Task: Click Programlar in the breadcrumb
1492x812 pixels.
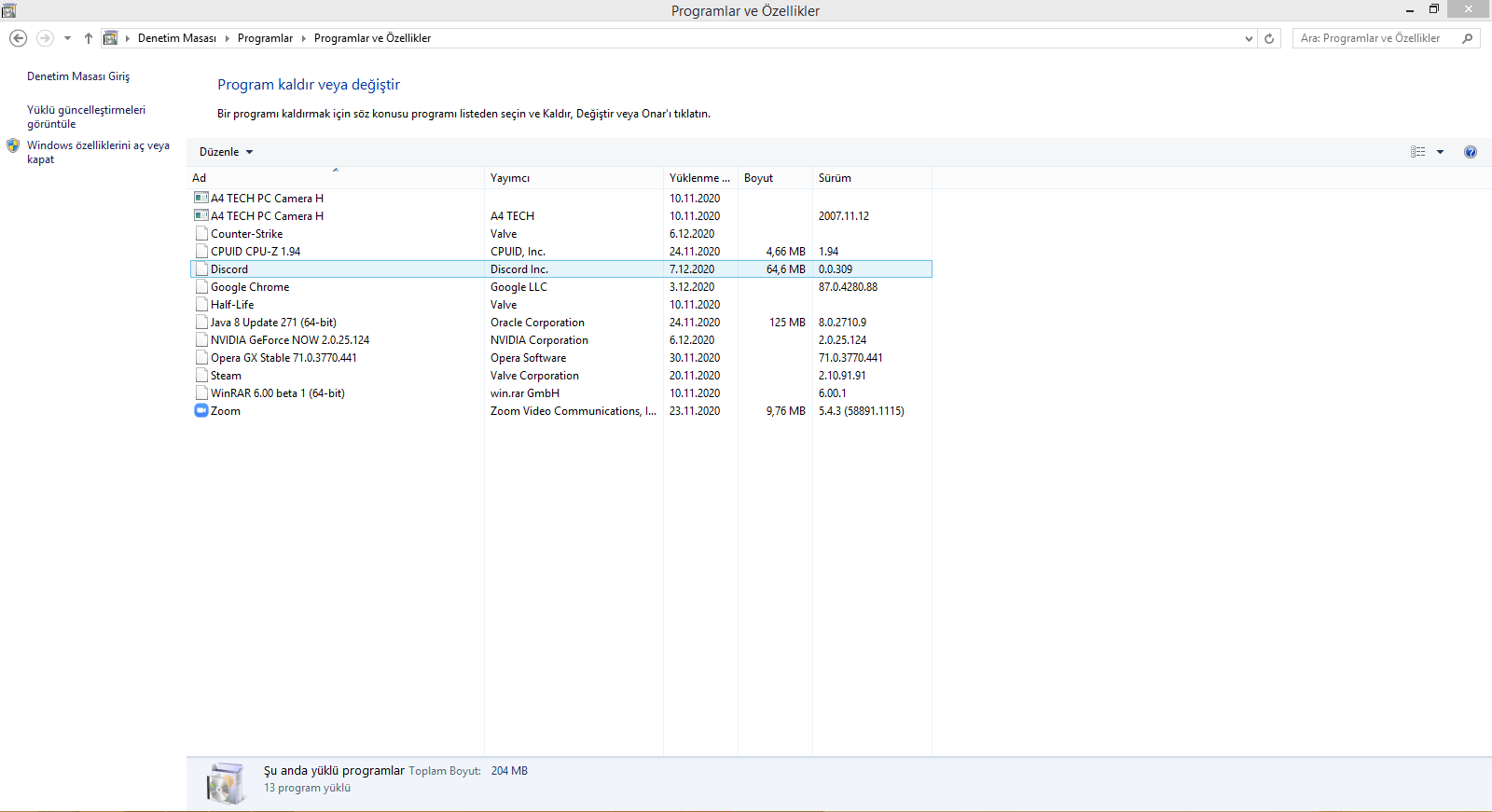Action: tap(265, 38)
